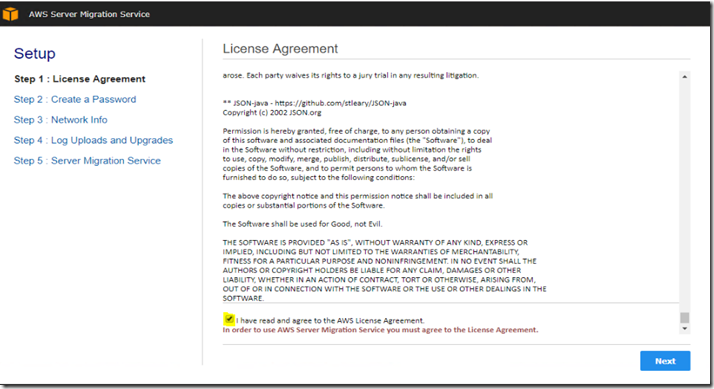Image resolution: width=714 pixels, height=389 pixels.
Task: Open Step 3 : Network Info
Action: click(61, 120)
